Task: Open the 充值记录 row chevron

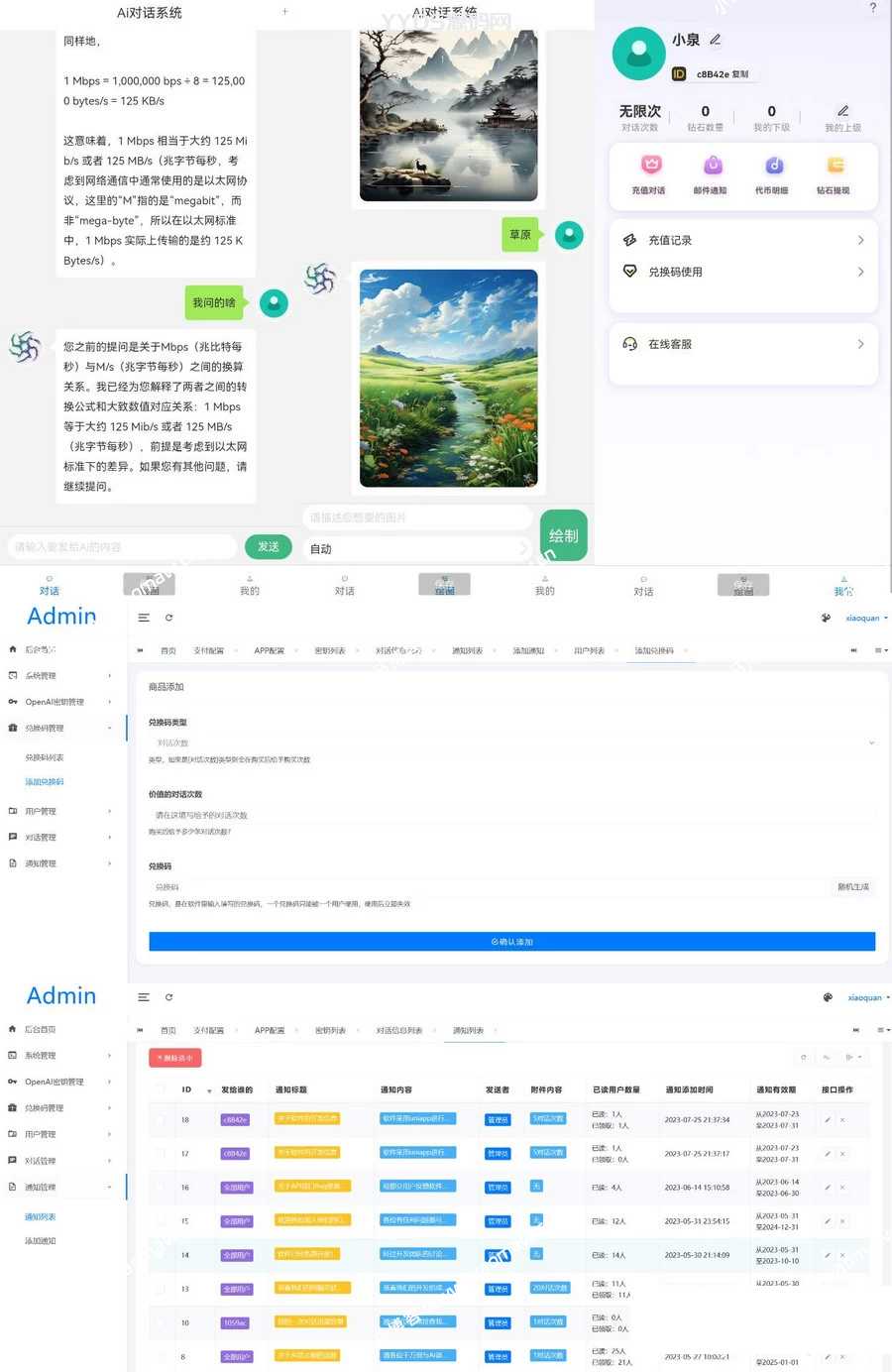Action: point(860,240)
